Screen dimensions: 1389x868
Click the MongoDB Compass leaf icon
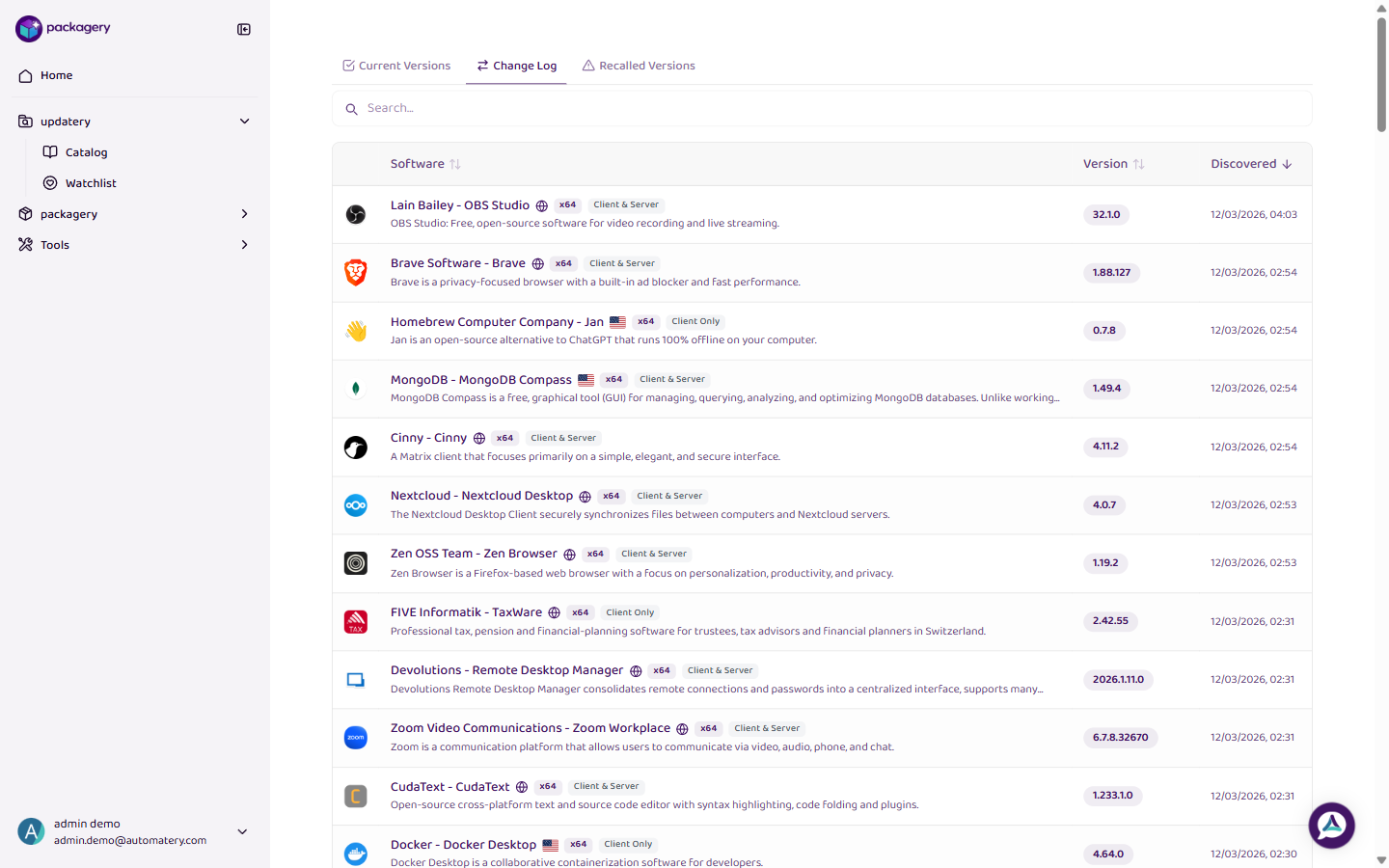tap(356, 389)
